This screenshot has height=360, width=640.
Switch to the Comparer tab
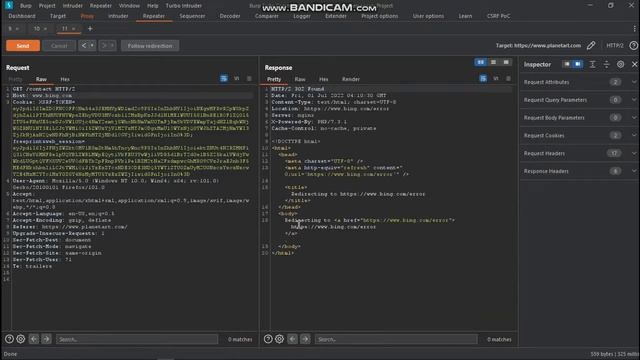click(267, 16)
